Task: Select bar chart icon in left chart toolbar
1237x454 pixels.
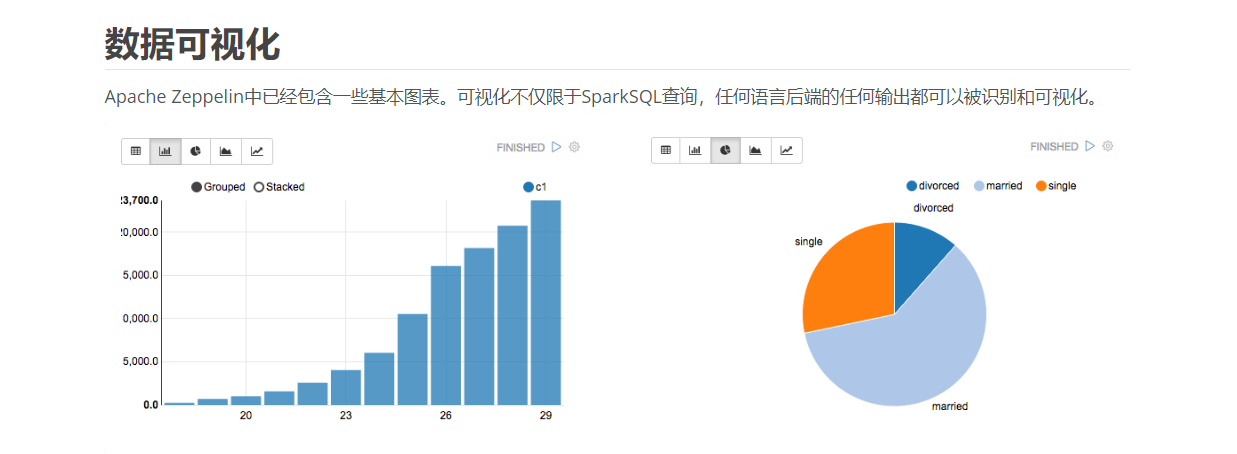Action: point(166,151)
